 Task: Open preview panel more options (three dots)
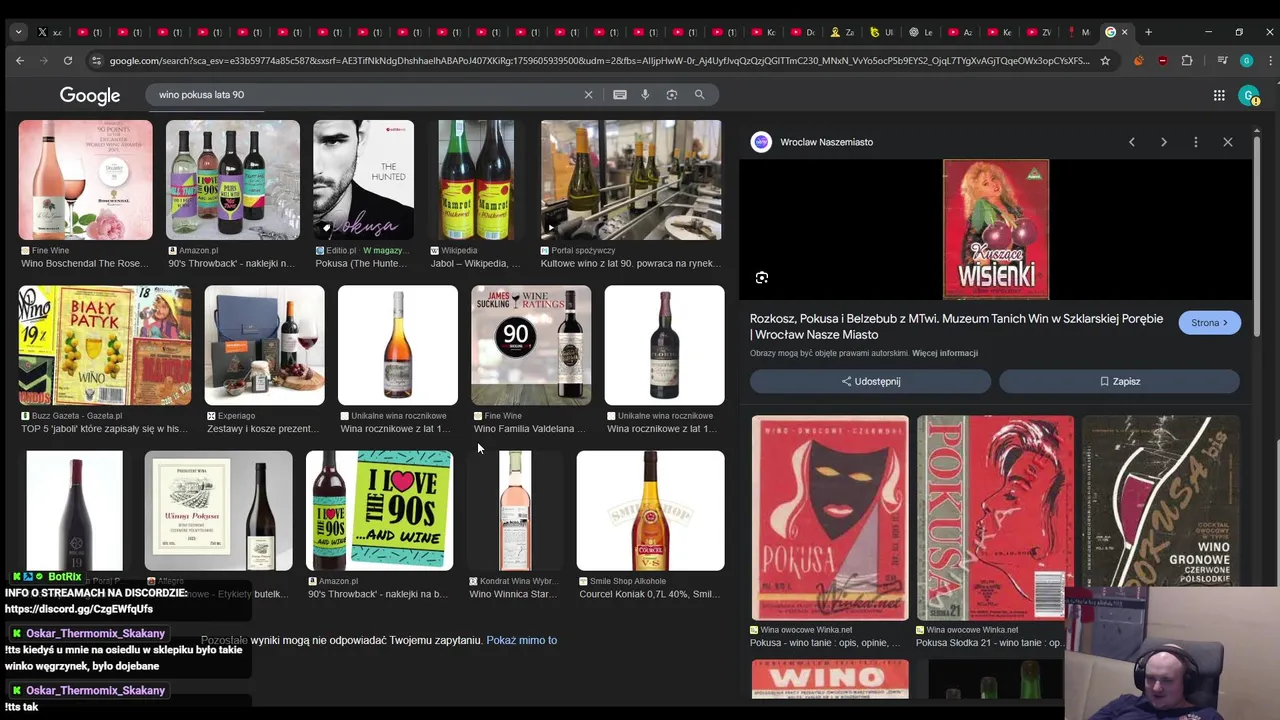(1196, 142)
